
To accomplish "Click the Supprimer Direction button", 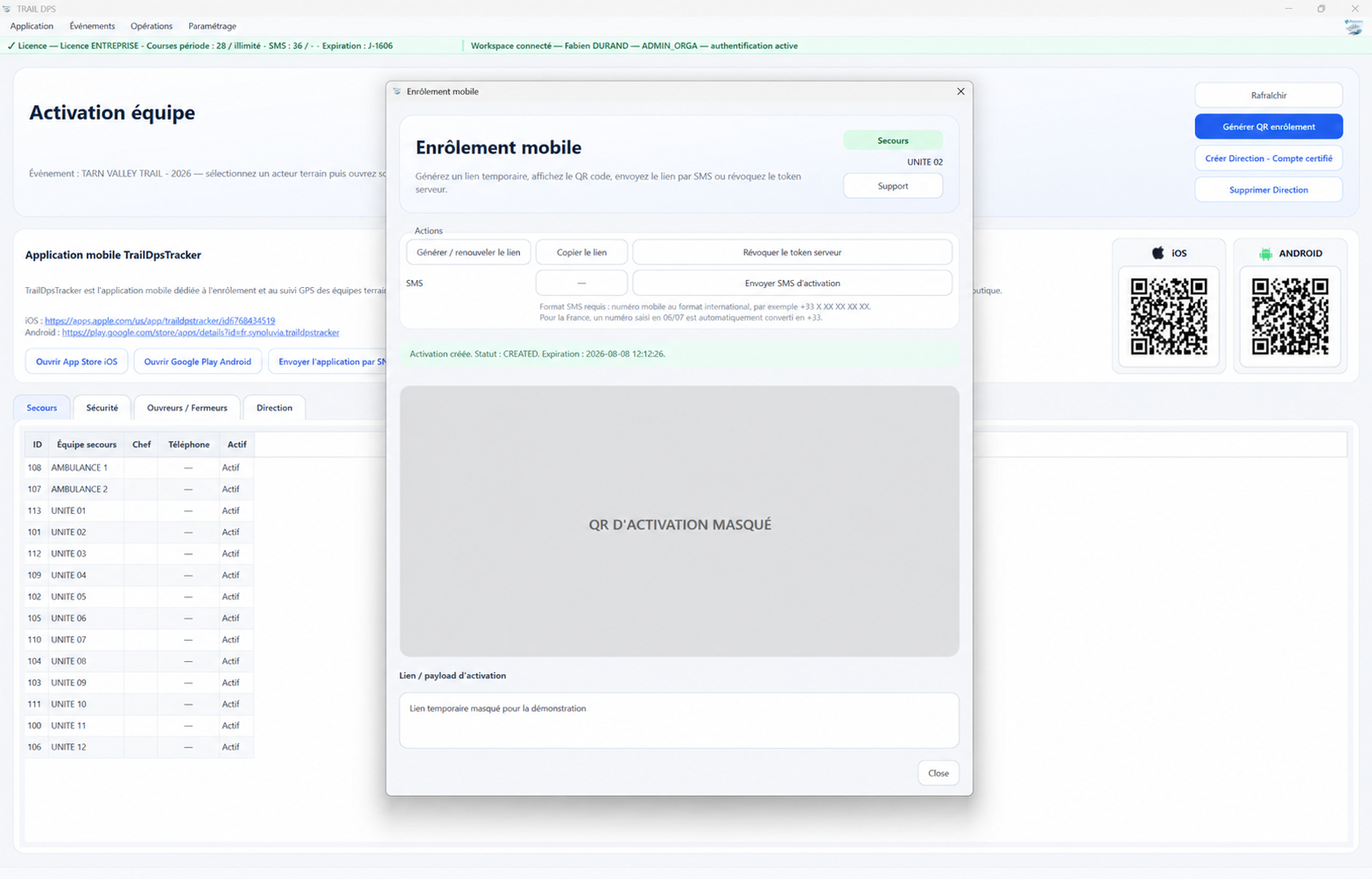I will pos(1269,190).
